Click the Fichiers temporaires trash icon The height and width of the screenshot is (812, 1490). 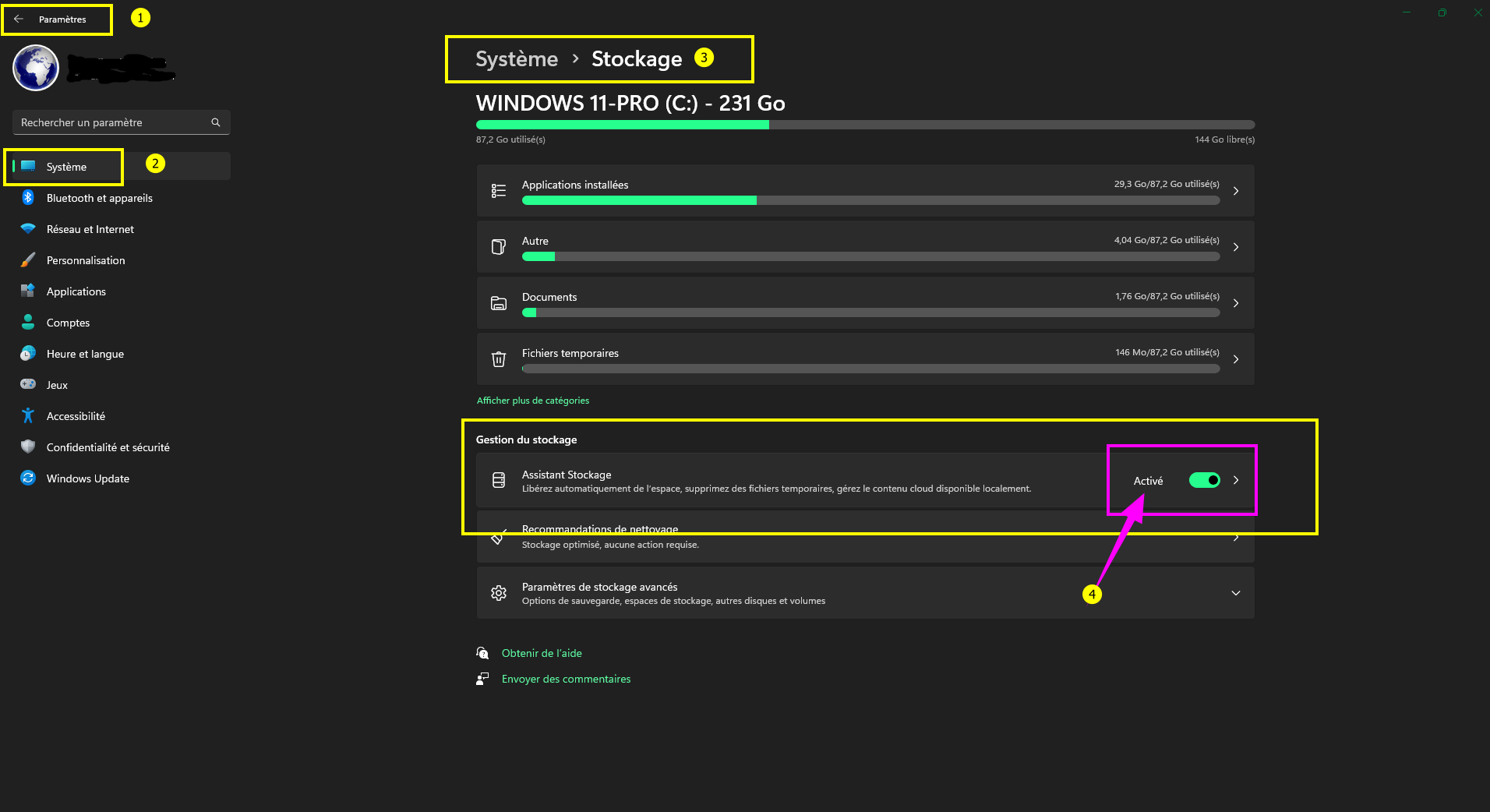pyautogui.click(x=499, y=359)
